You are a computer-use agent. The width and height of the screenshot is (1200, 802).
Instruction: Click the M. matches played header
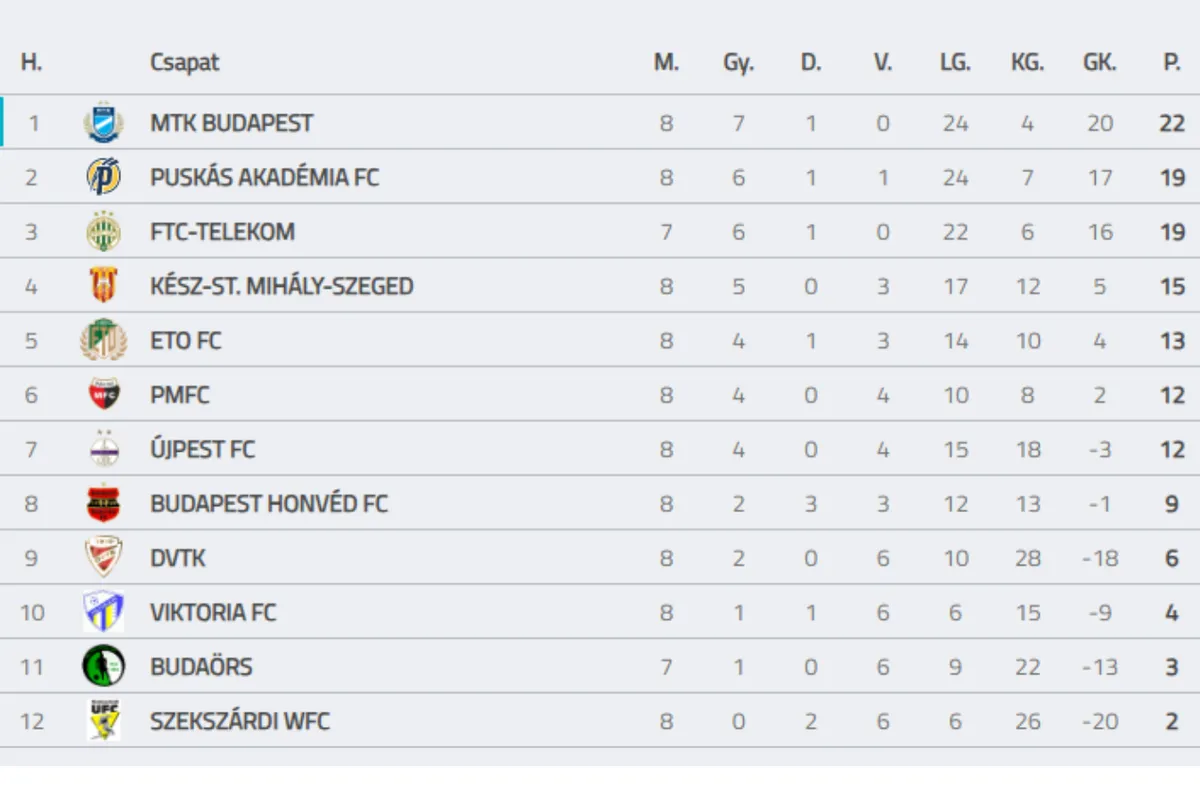(666, 62)
